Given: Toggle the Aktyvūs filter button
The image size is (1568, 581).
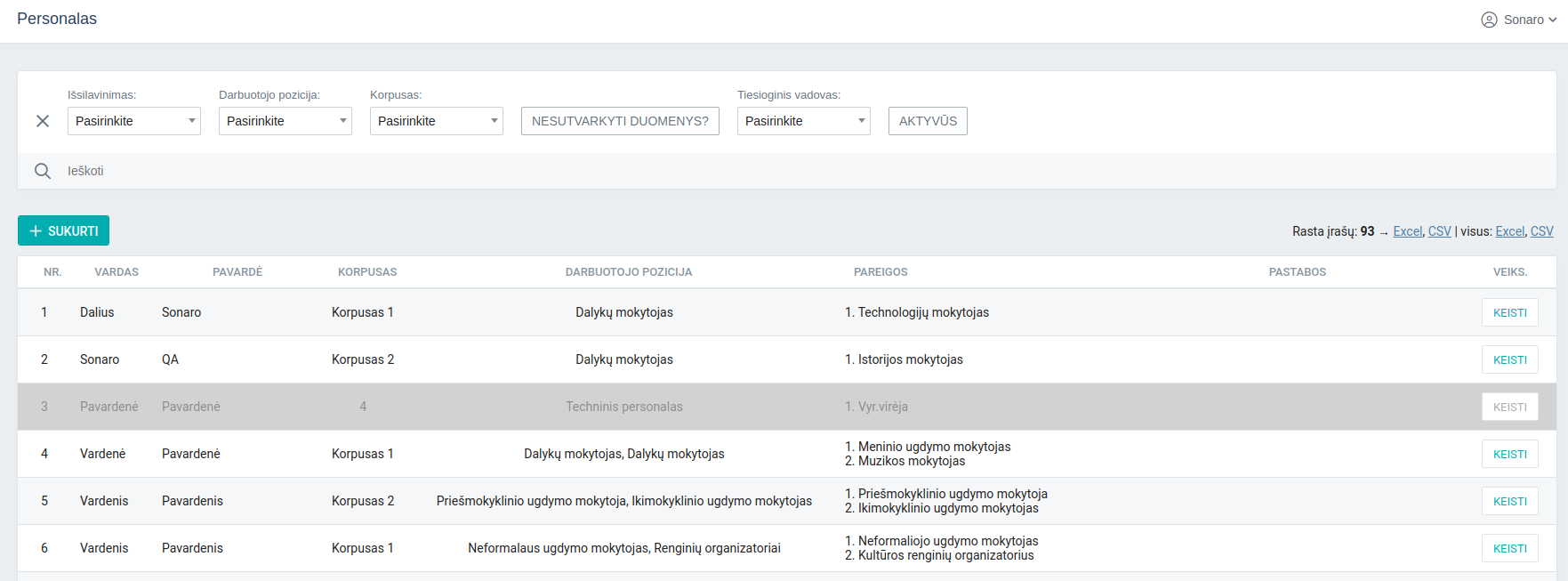Looking at the screenshot, I should [x=928, y=121].
